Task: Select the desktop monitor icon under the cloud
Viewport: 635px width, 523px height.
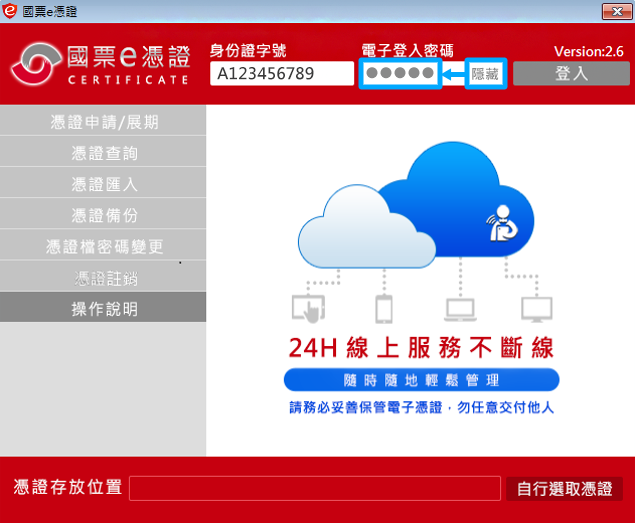Action: (536, 309)
